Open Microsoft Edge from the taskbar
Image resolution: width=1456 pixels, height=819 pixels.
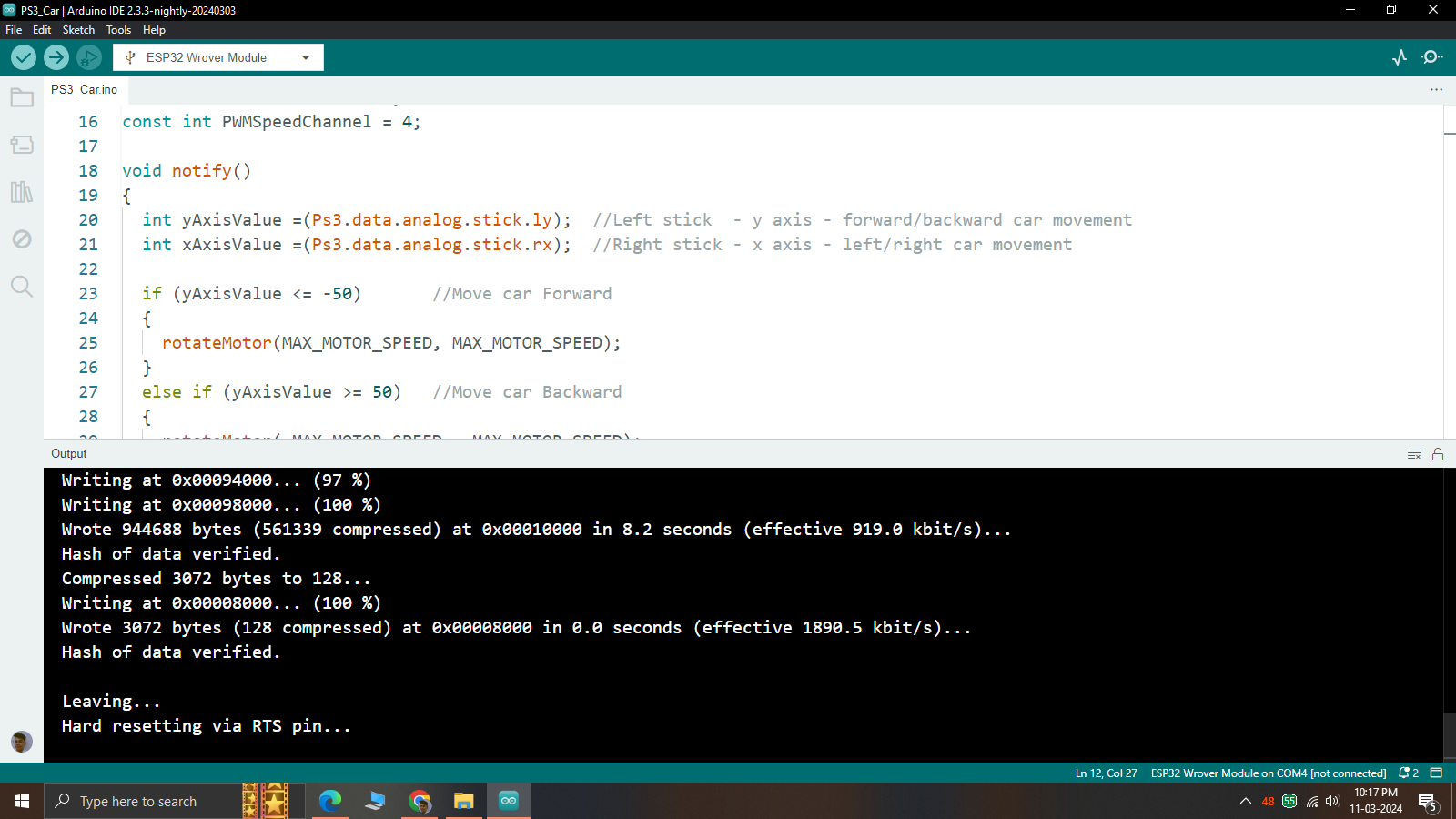click(x=330, y=801)
